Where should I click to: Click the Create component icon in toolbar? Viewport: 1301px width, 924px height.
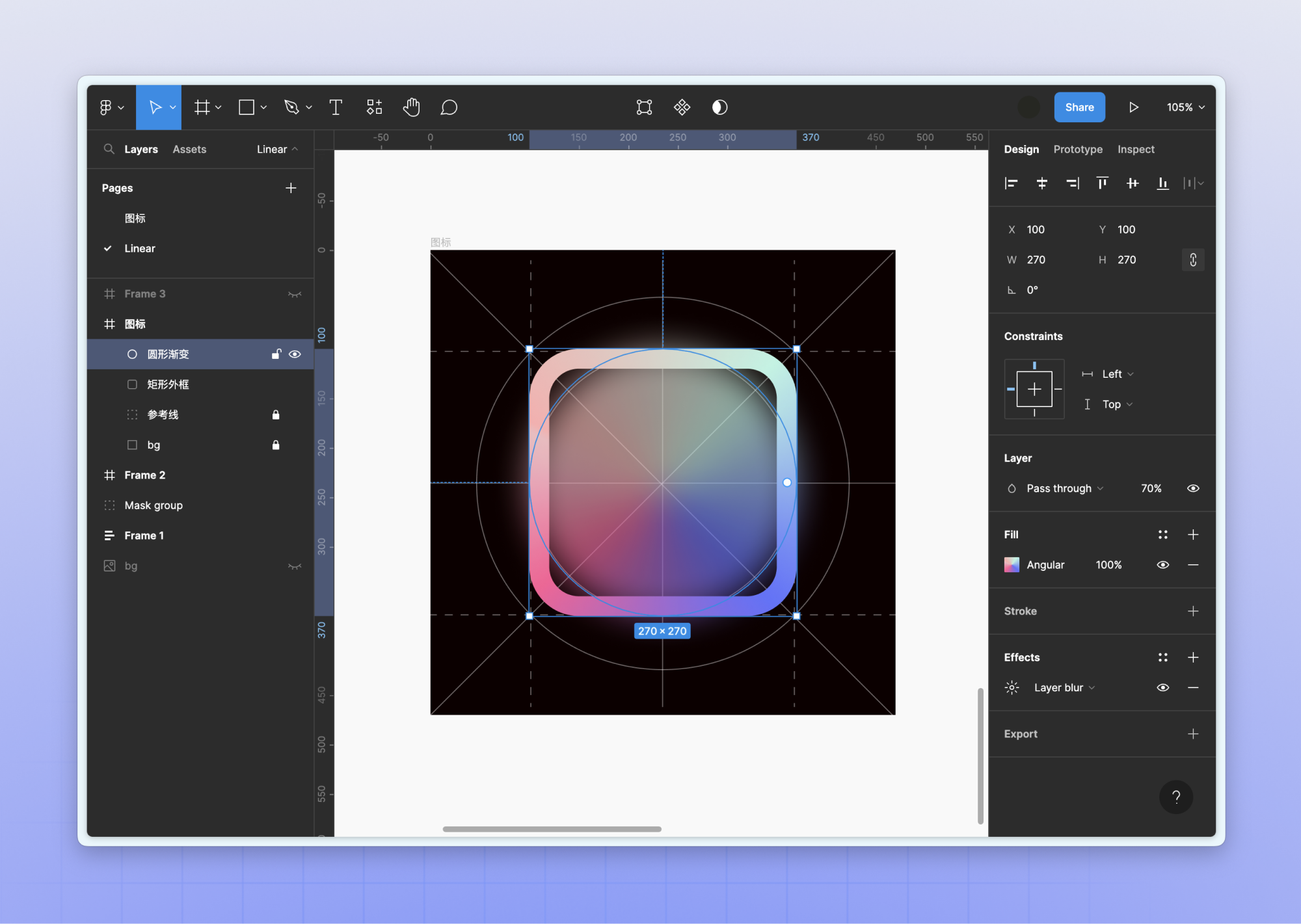[x=682, y=107]
